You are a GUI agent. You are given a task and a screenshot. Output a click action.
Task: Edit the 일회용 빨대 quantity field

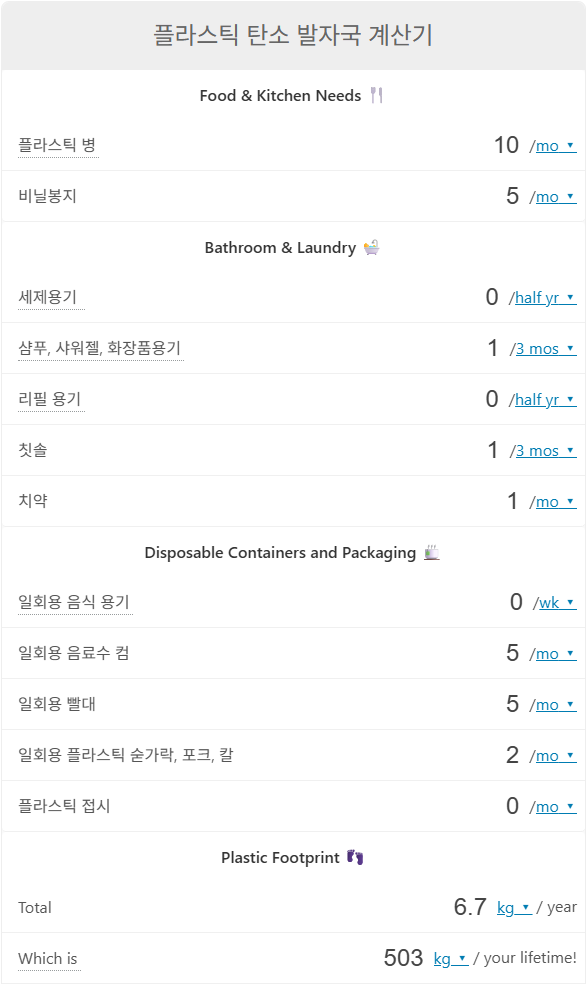(512, 704)
